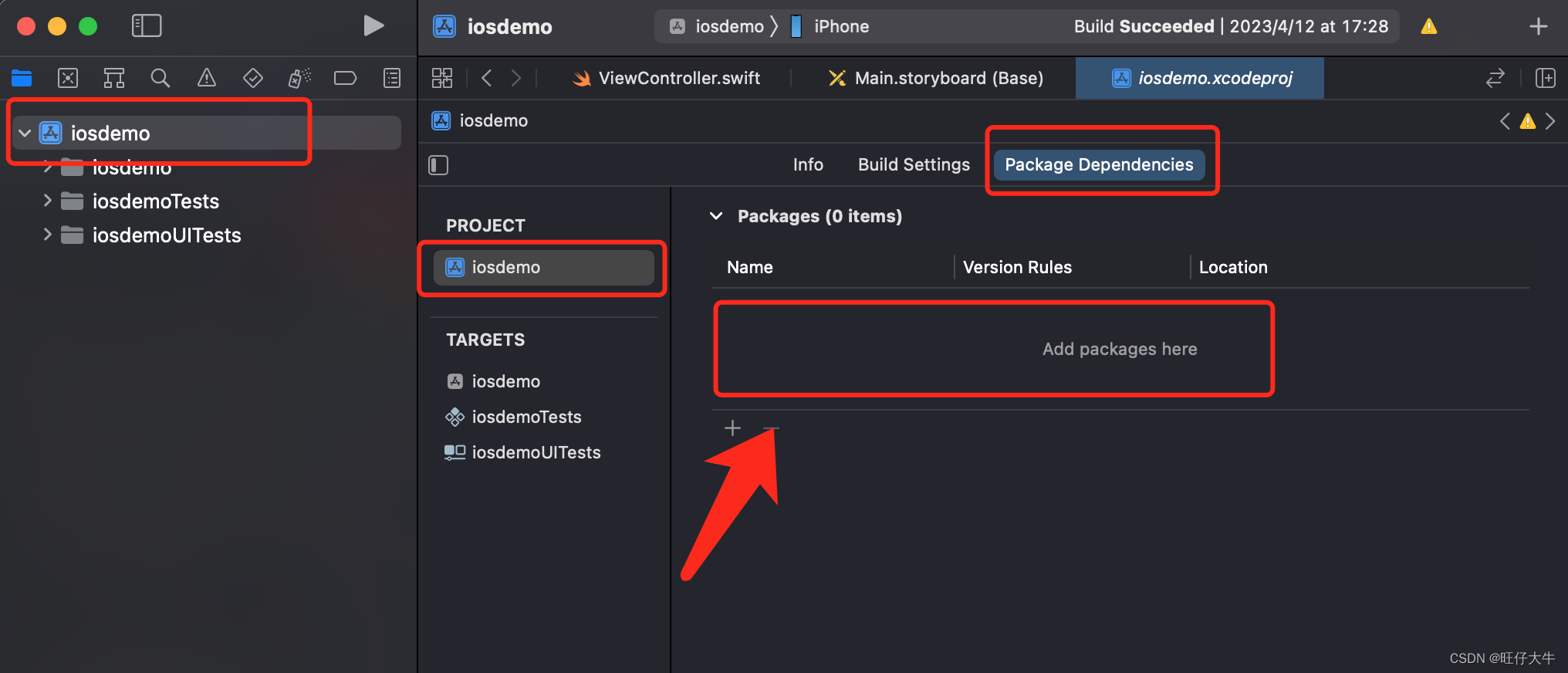Open the Build Settings tab
Viewport: 1568px width, 673px height.
click(914, 164)
